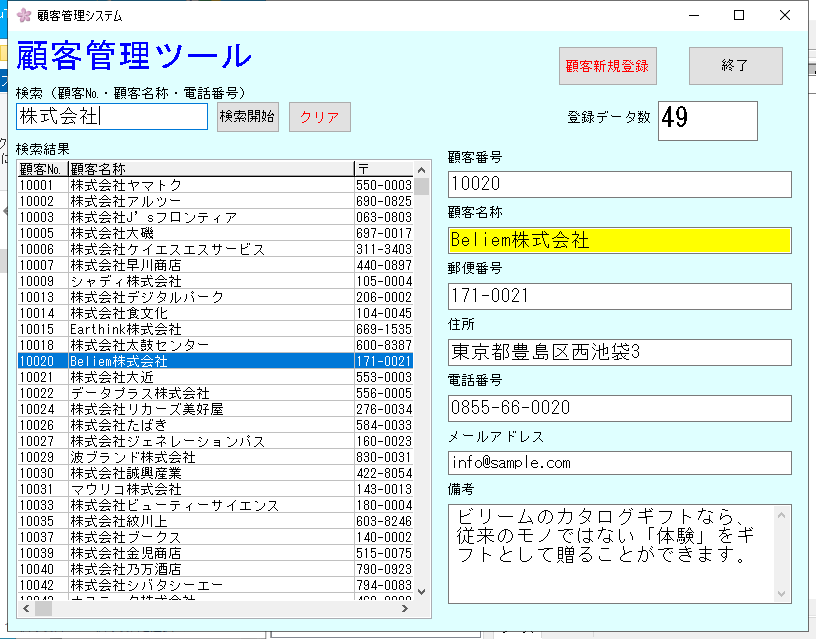Select row 株式会社誠興産業
The height and width of the screenshot is (639, 816).
coord(215,474)
